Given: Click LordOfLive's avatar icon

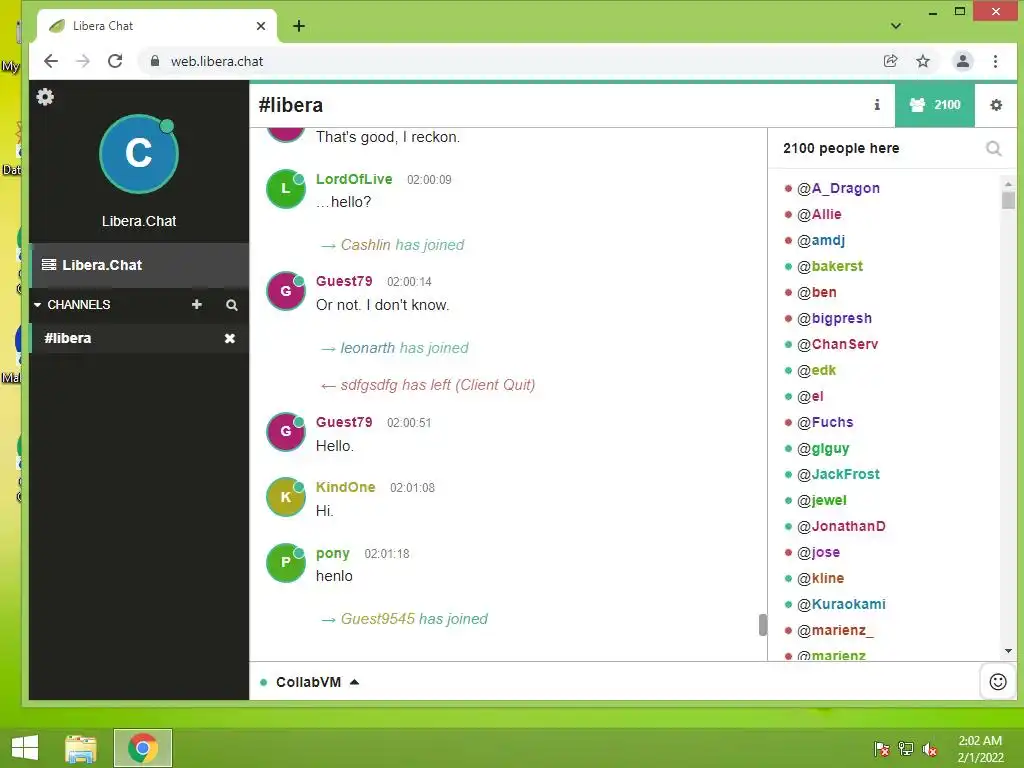Looking at the screenshot, I should coord(285,189).
